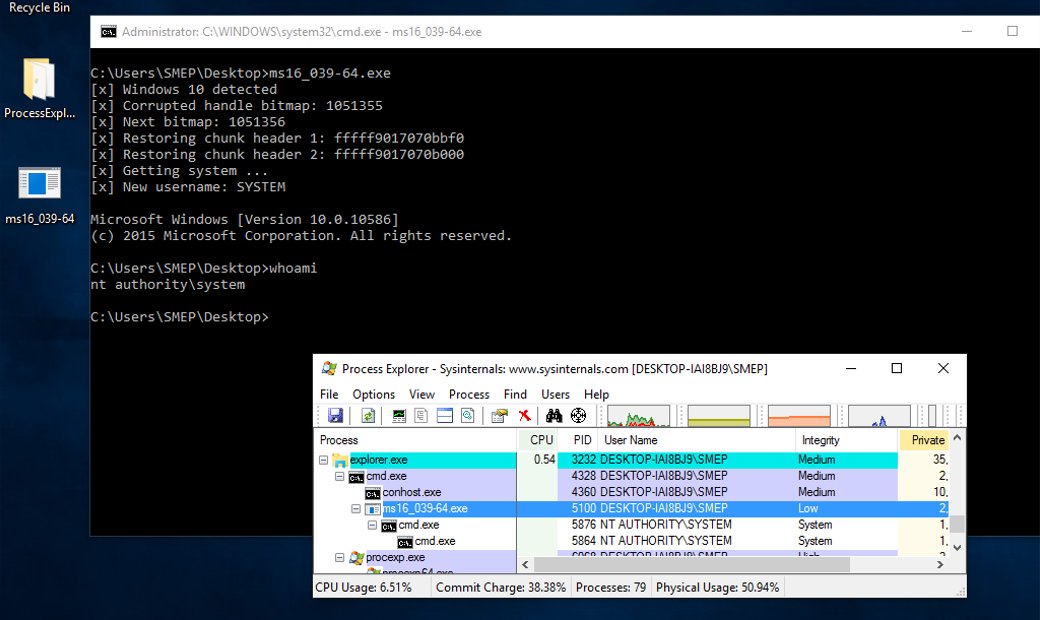Screen dimensions: 1040x620
Task: Click the cmd.exe window title bar icon
Action: pyautogui.click(x=108, y=31)
